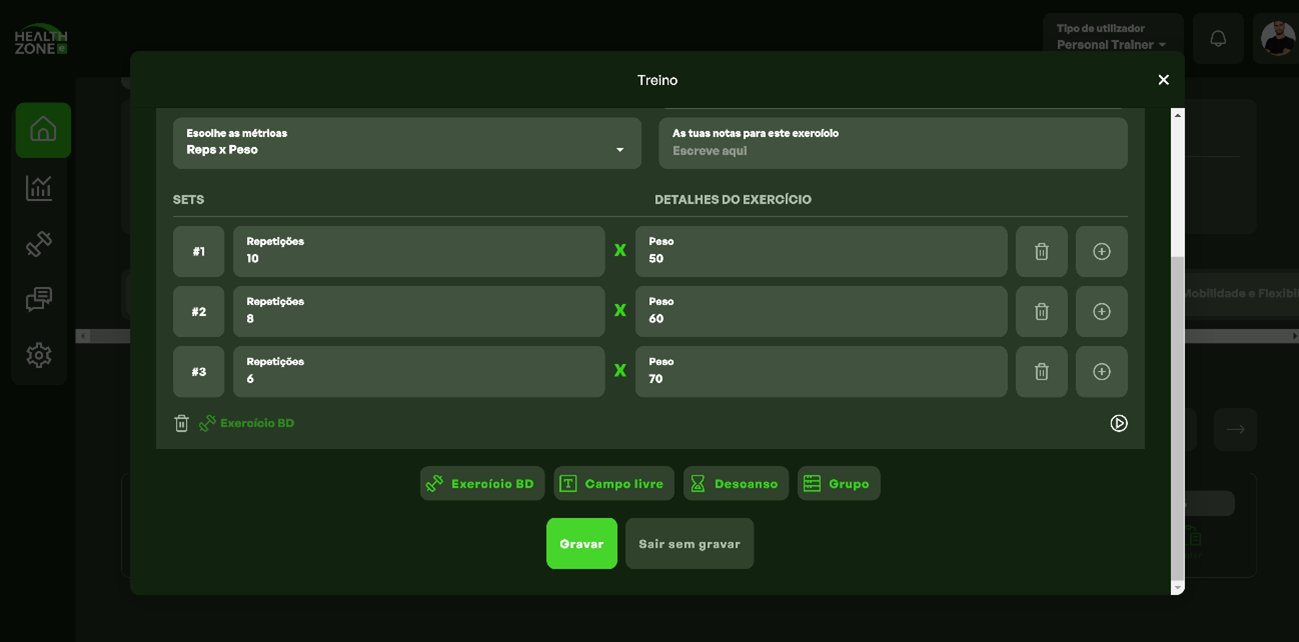Edit Repetições field of set #1

coord(419,252)
